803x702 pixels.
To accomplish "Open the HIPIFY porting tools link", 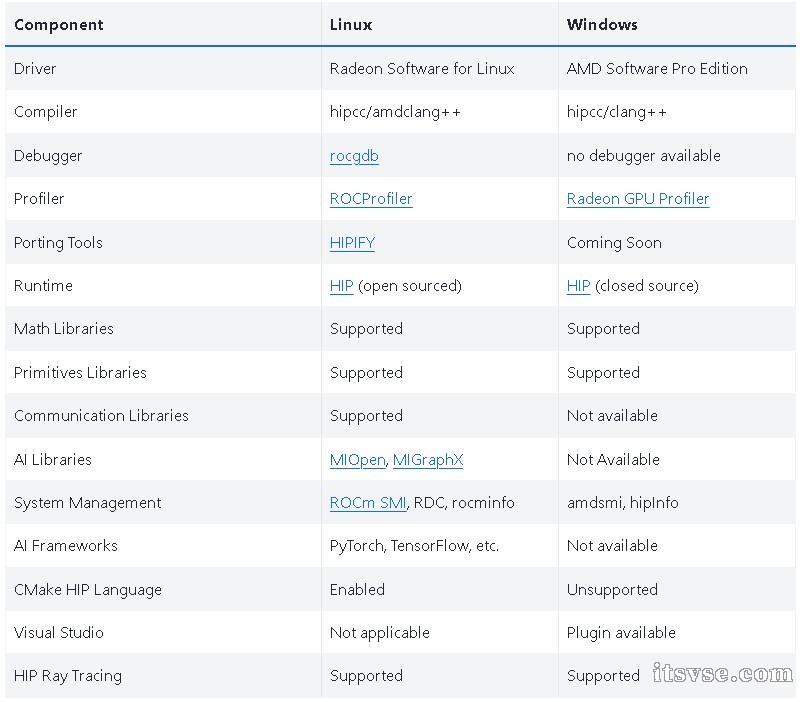I will [x=352, y=242].
